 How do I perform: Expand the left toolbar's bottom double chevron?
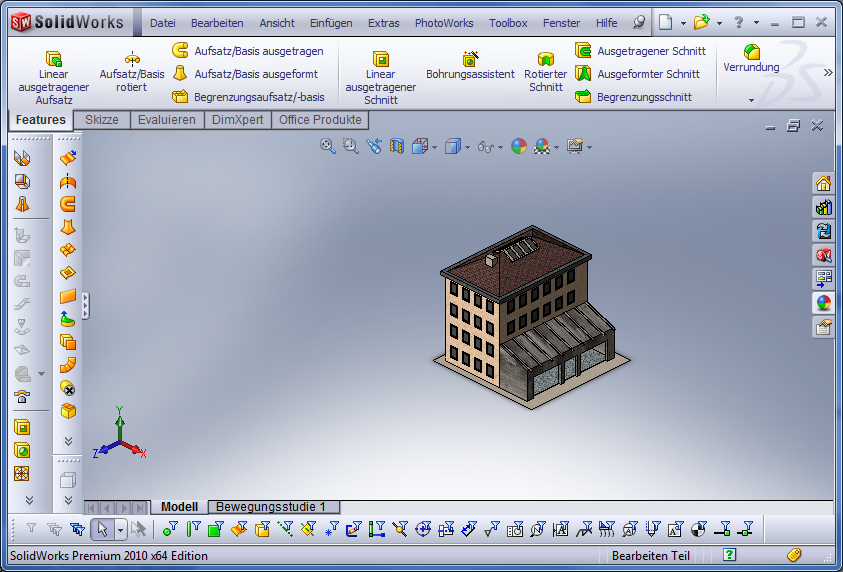pyautogui.click(x=29, y=500)
